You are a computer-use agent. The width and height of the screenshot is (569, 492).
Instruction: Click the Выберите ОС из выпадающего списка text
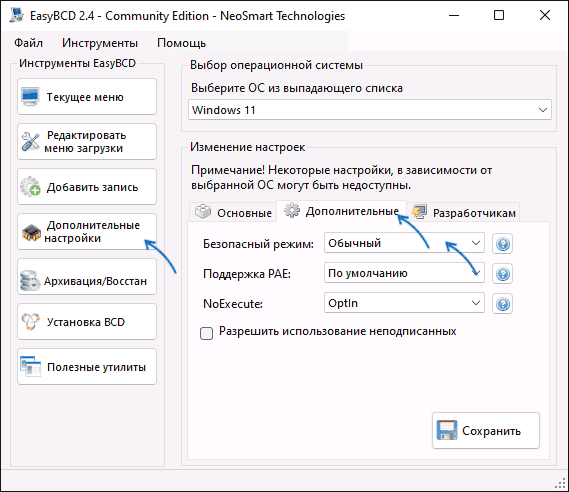pyautogui.click(x=297, y=88)
